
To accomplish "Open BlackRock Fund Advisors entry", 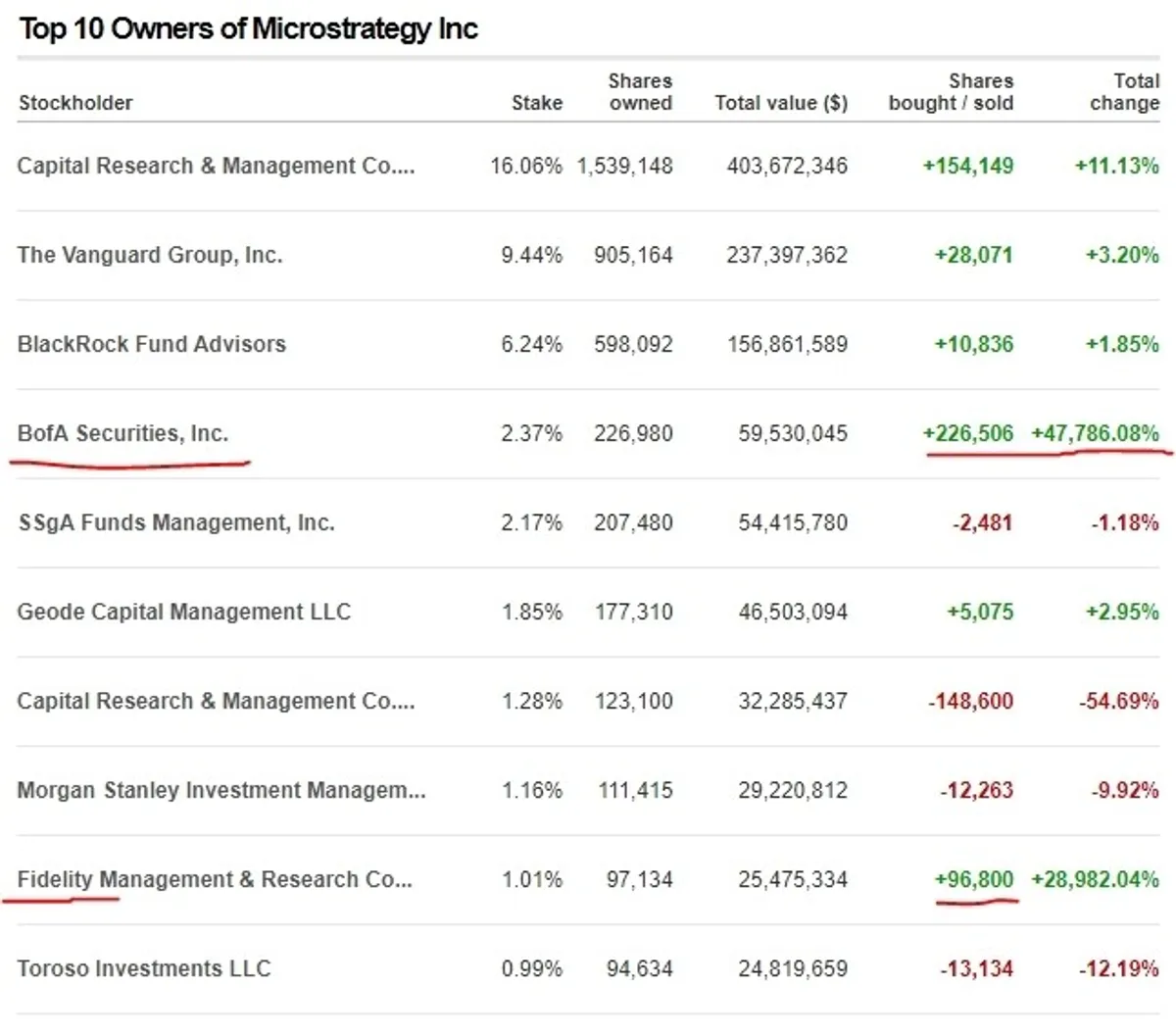I will (152, 344).
